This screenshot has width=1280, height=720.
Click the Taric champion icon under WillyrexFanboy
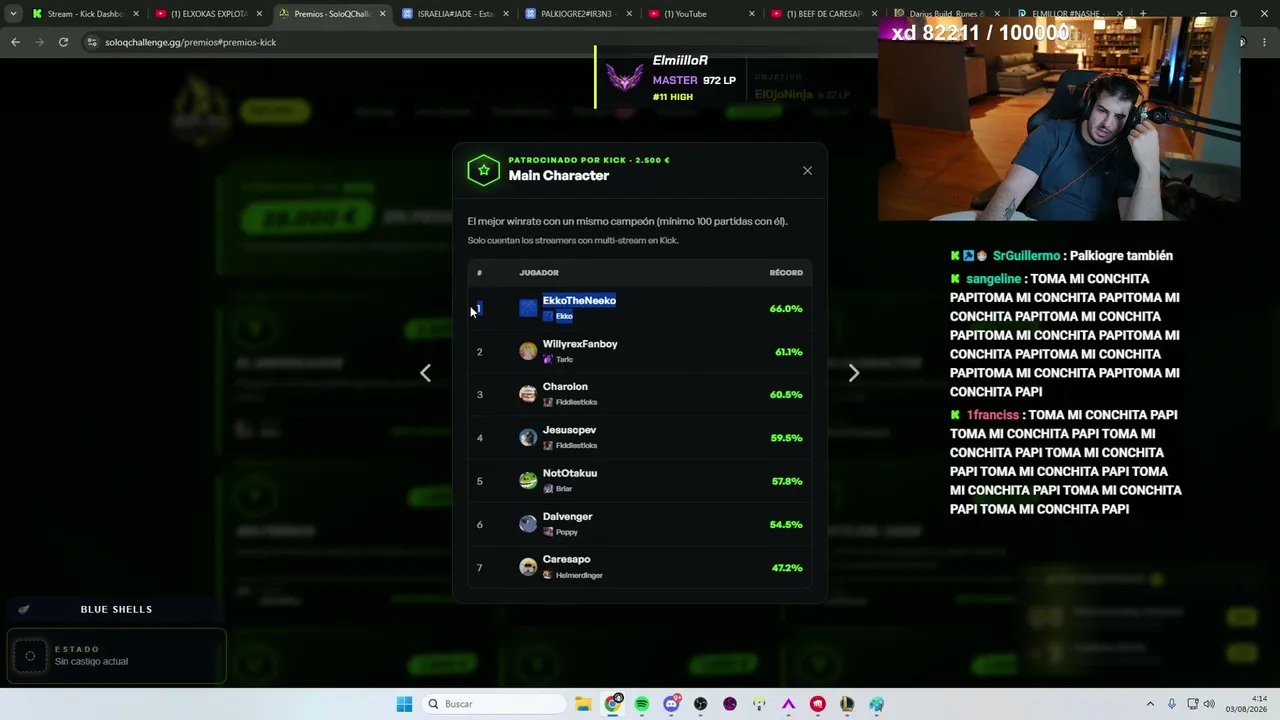pos(548,359)
